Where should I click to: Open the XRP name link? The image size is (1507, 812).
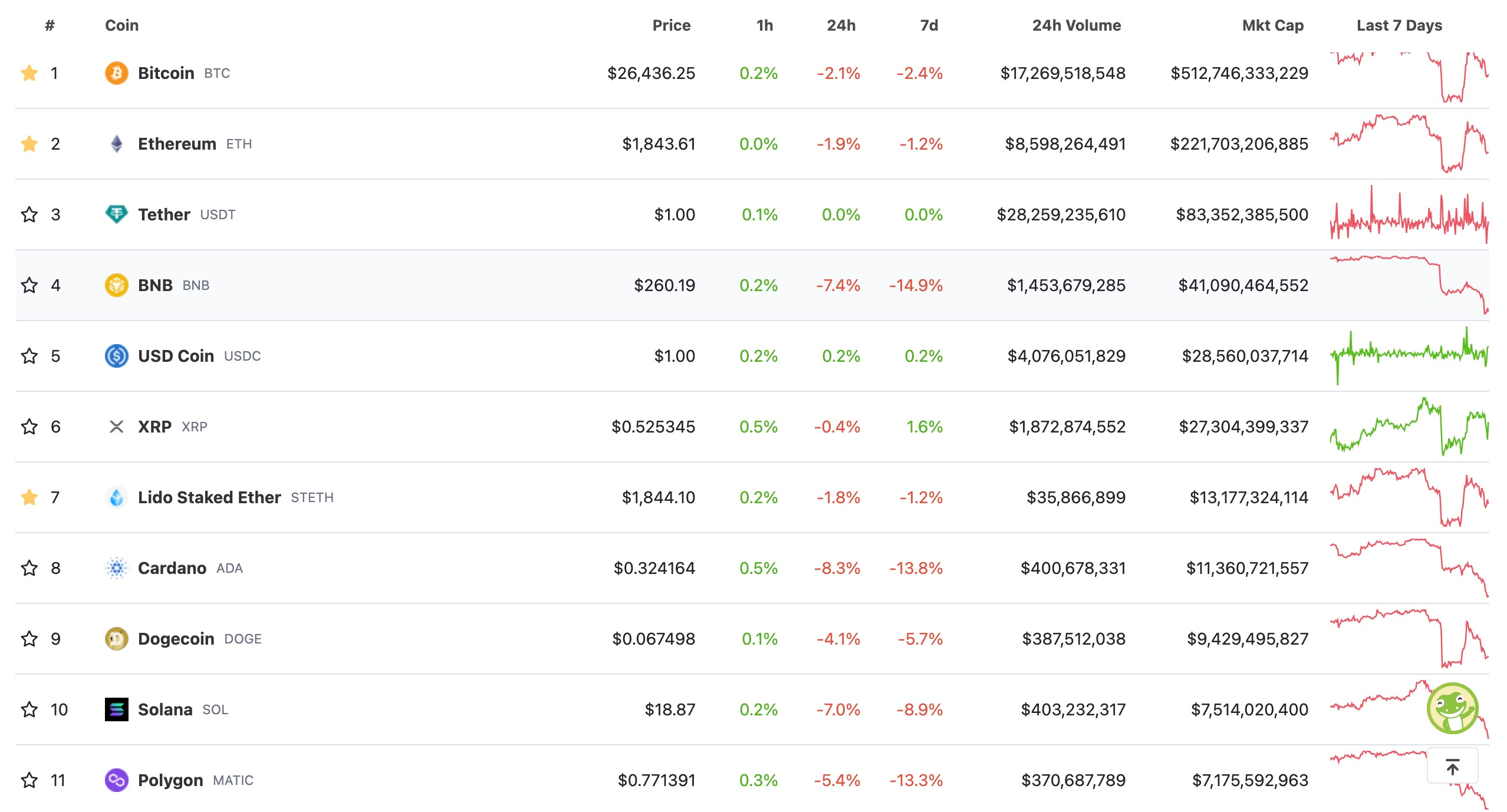154,427
